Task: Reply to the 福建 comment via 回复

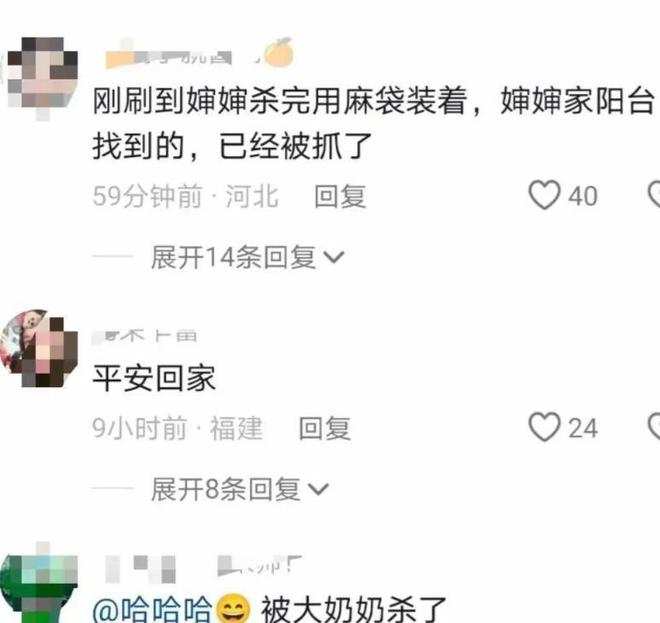Action: click(x=324, y=428)
